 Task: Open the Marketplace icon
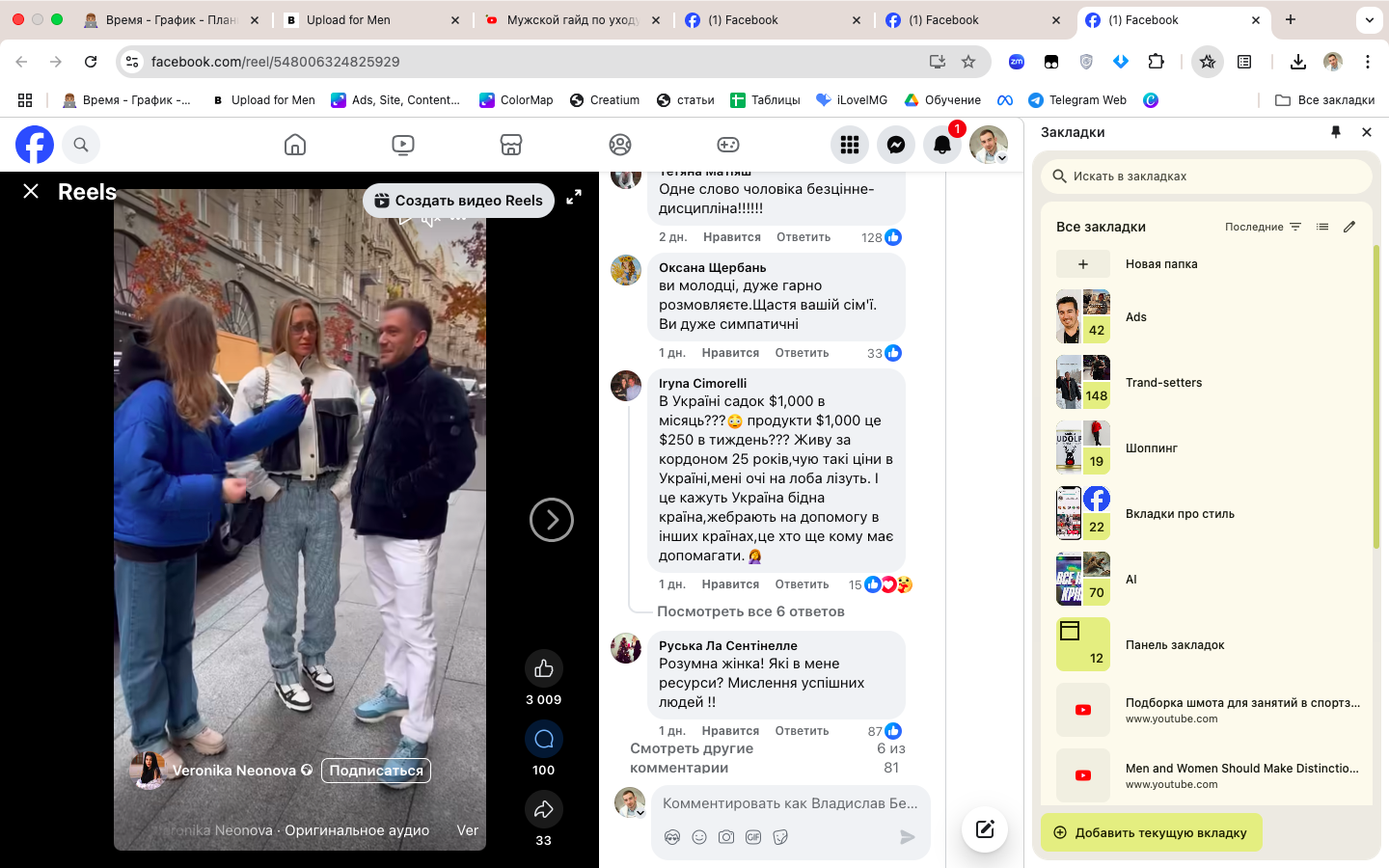511,145
